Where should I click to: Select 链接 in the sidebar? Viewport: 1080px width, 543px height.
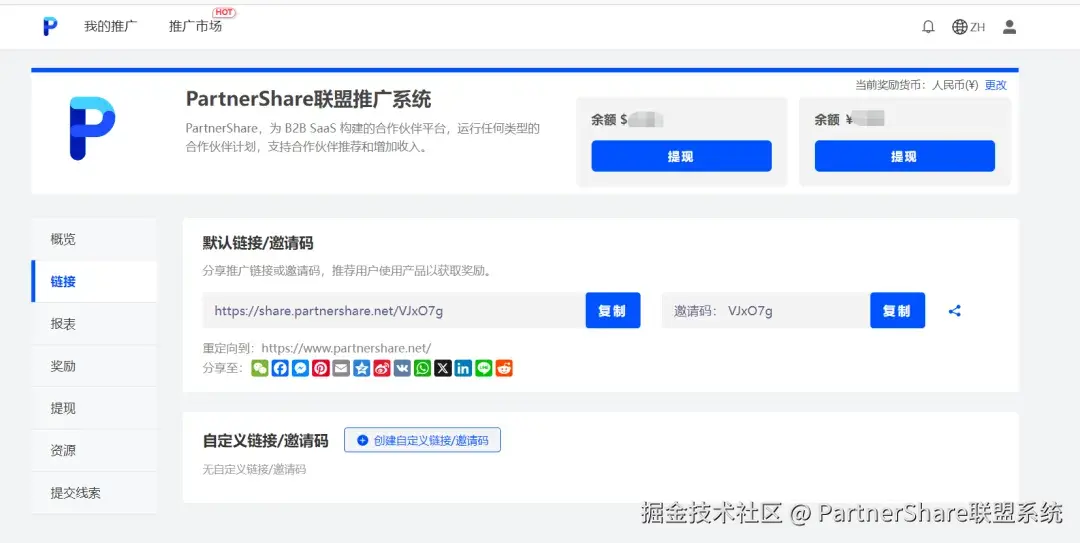[94, 281]
